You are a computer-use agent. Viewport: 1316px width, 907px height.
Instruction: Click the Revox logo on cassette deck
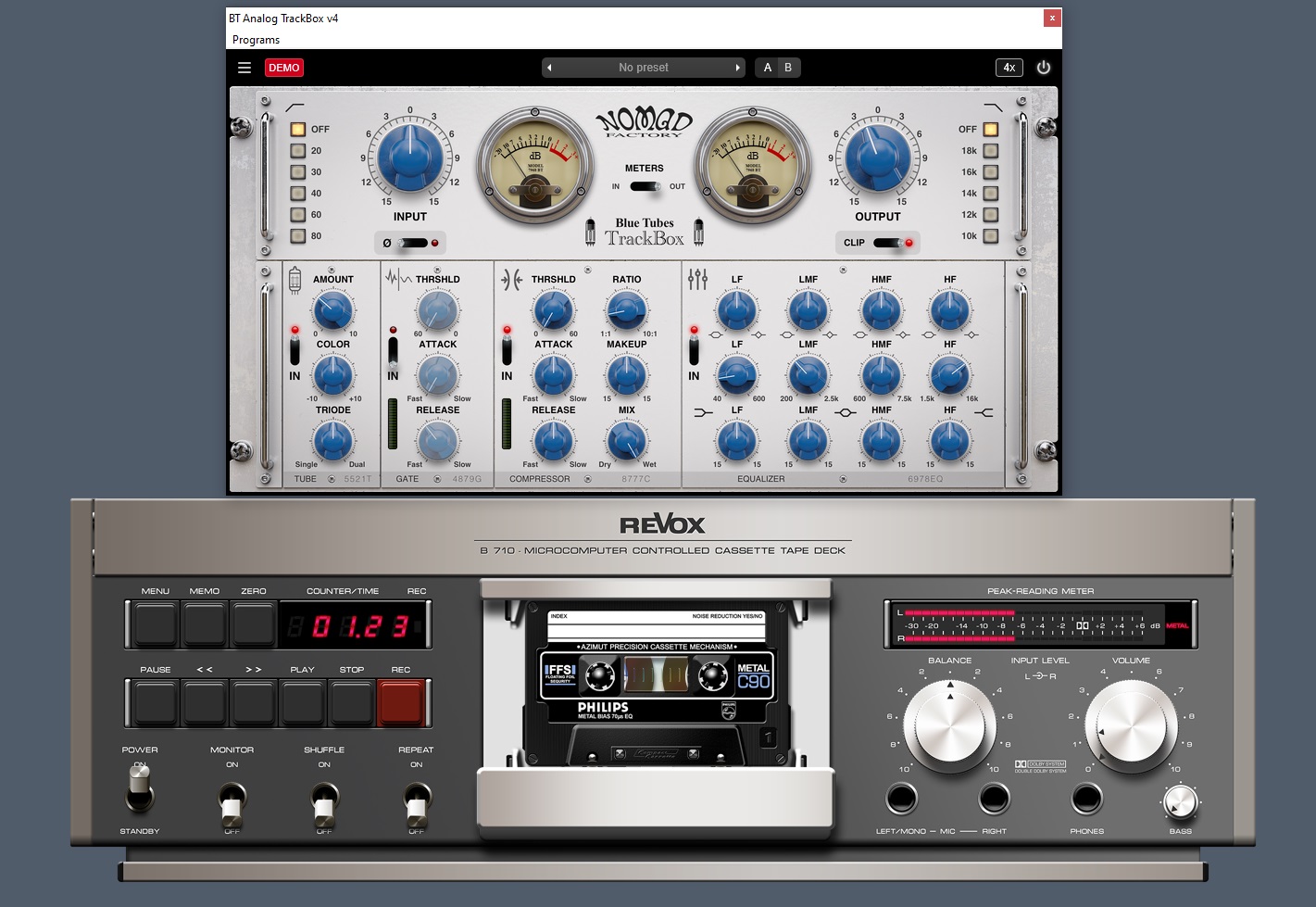tap(662, 525)
